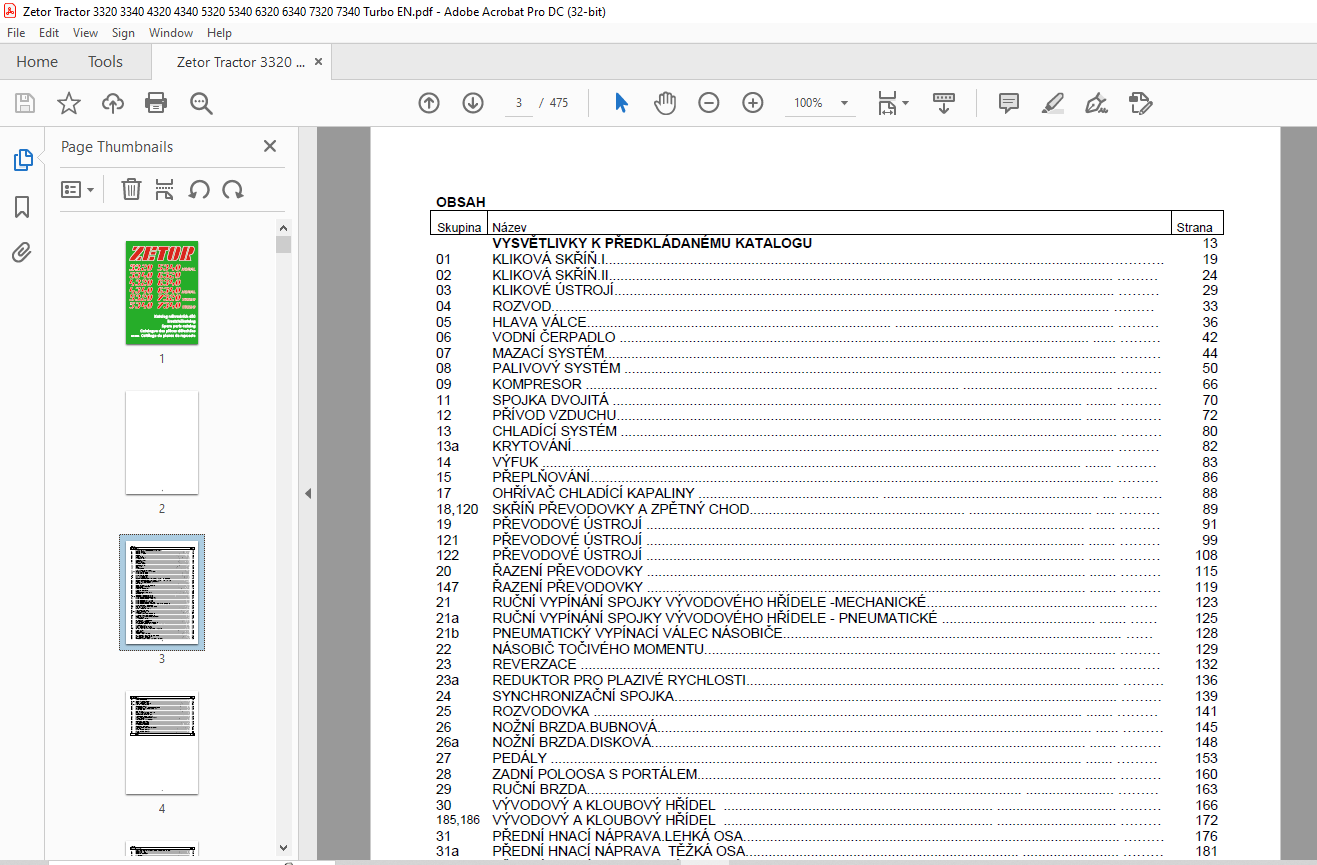Upload the file with the cloud arrow icon
Image resolution: width=1317 pixels, height=865 pixels.
pyautogui.click(x=112, y=103)
